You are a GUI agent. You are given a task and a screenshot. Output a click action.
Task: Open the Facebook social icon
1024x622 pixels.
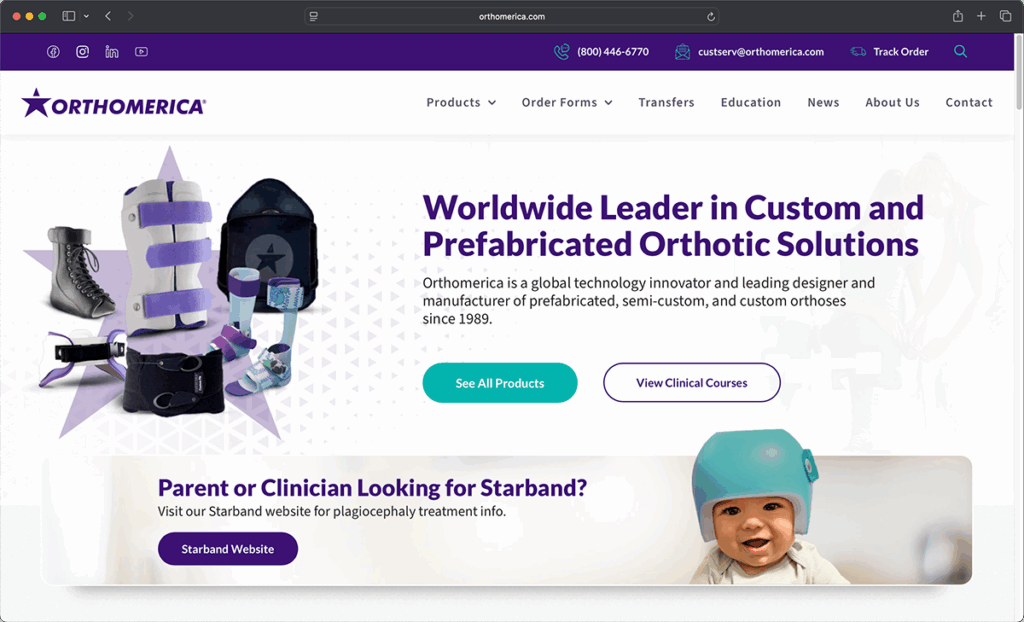click(53, 52)
